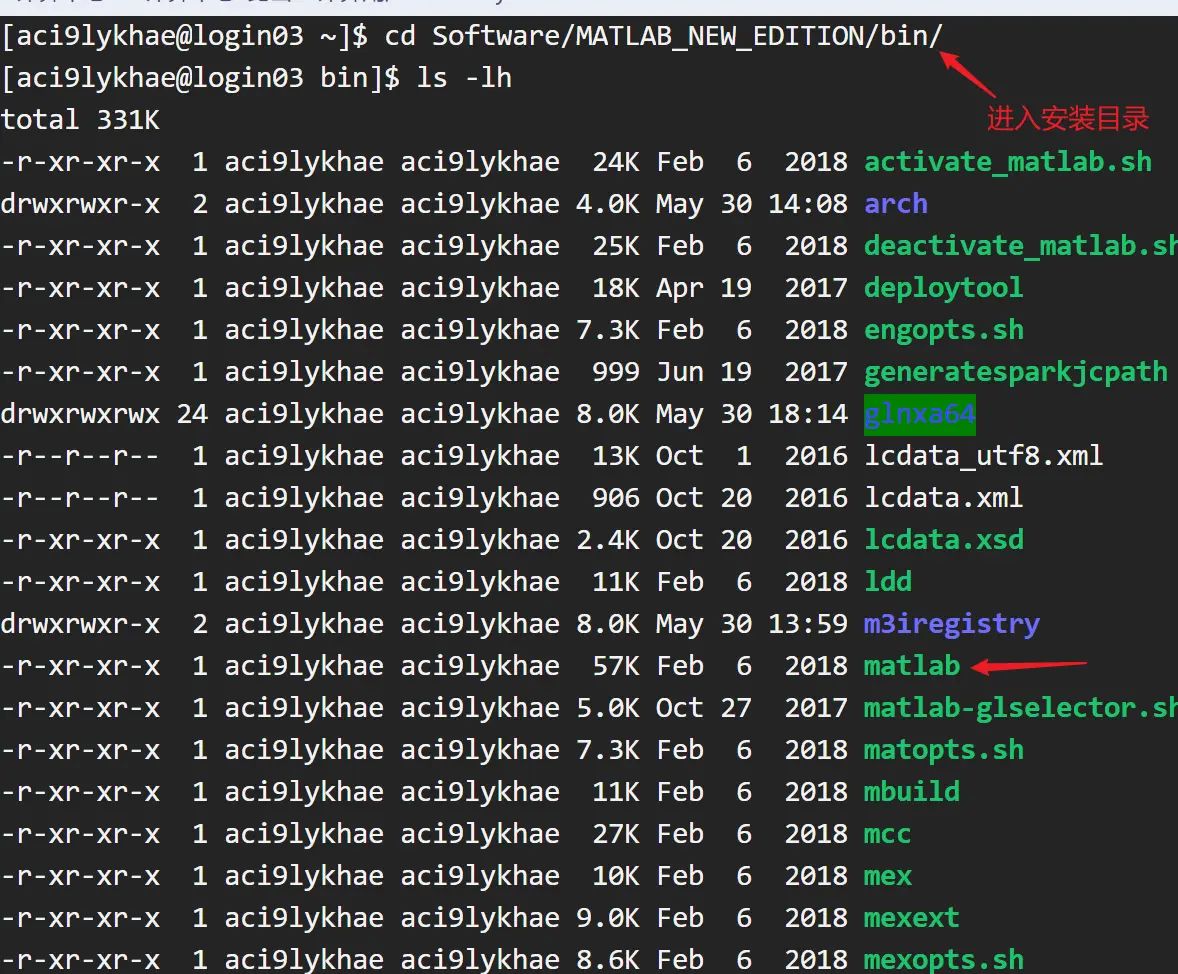Select the mex file entry
The image size is (1178, 974).
point(887,876)
